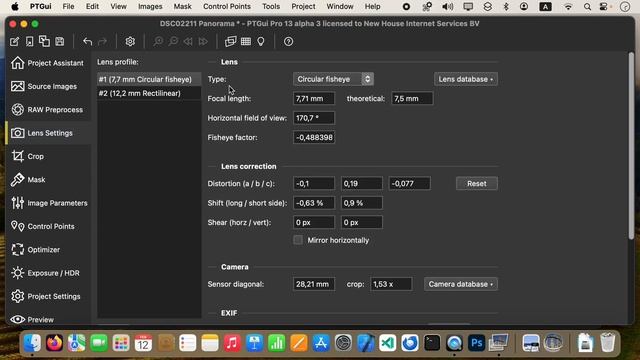The height and width of the screenshot is (360, 640).
Task: Open options via the toolbar gear icon
Action: pyautogui.click(x=130, y=41)
